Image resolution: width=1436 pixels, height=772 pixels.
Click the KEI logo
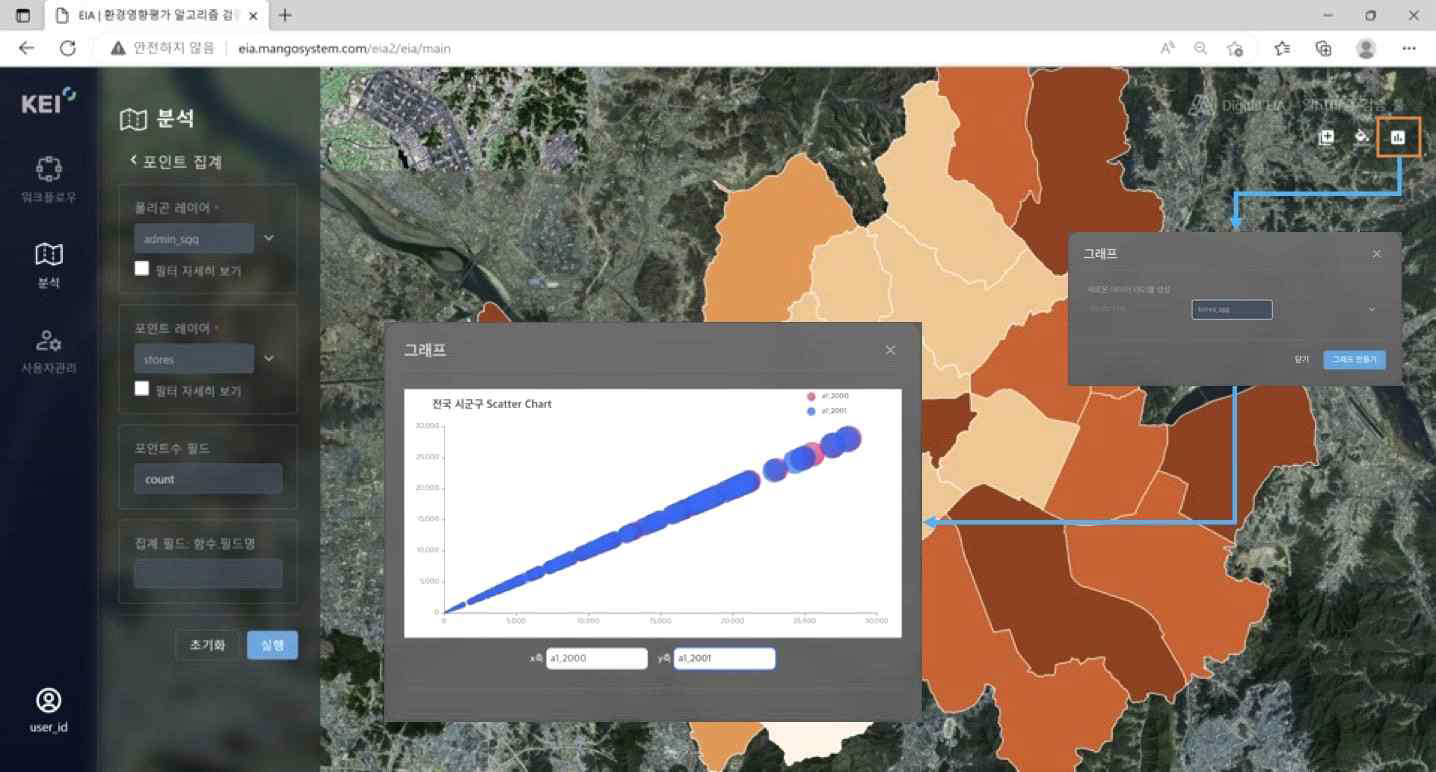(48, 101)
